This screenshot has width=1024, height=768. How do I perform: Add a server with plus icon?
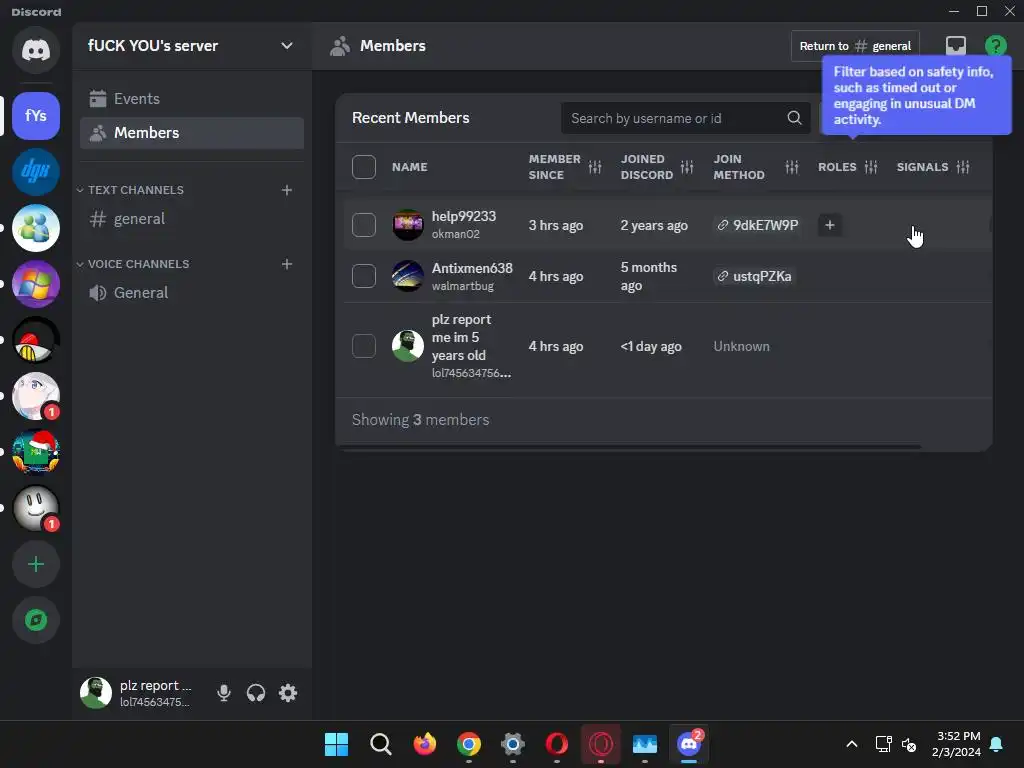tap(36, 564)
